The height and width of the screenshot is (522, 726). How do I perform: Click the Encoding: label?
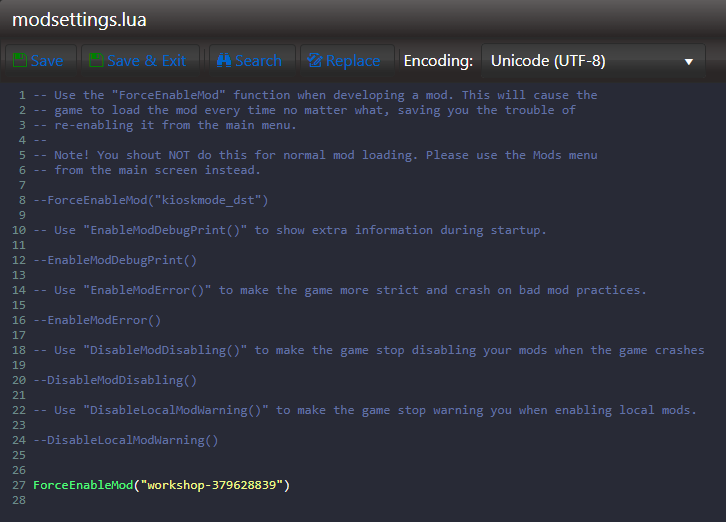438,61
